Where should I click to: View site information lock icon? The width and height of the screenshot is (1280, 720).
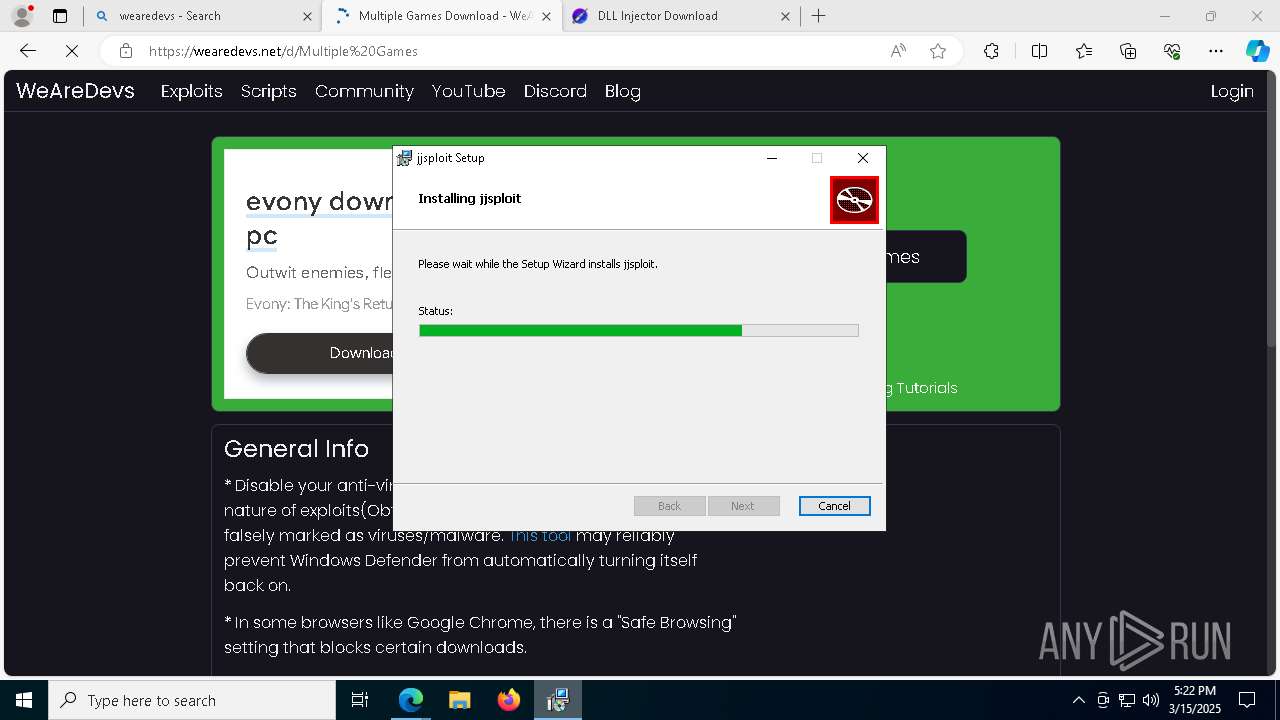coord(126,51)
